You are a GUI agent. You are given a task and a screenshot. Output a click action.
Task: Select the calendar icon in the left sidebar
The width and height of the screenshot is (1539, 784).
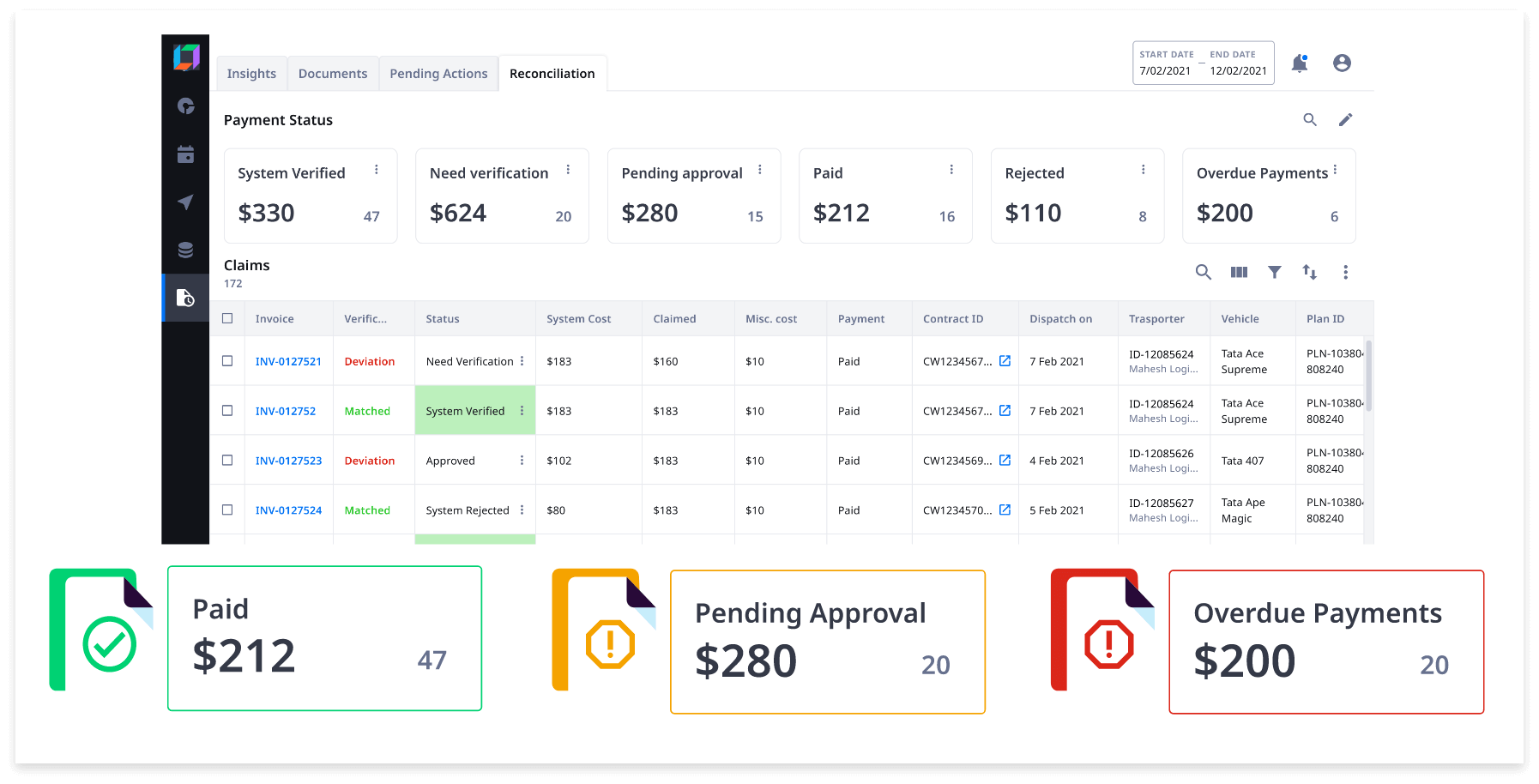point(185,154)
